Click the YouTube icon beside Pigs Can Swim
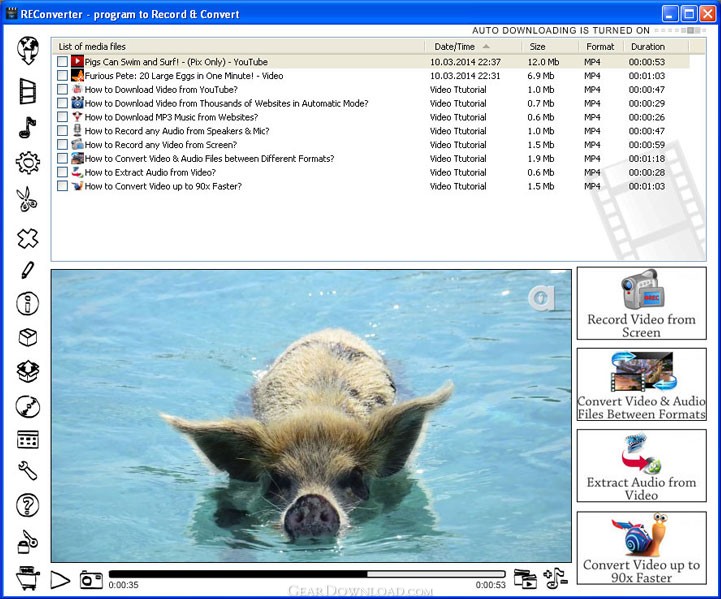This screenshot has height=599, width=721. tap(77, 61)
